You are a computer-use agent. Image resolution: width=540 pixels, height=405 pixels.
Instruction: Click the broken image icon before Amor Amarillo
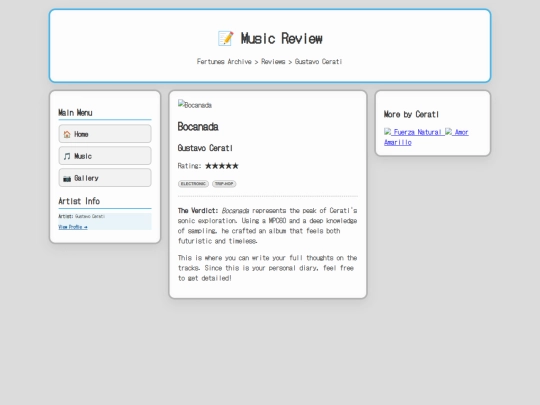pyautogui.click(x=448, y=132)
